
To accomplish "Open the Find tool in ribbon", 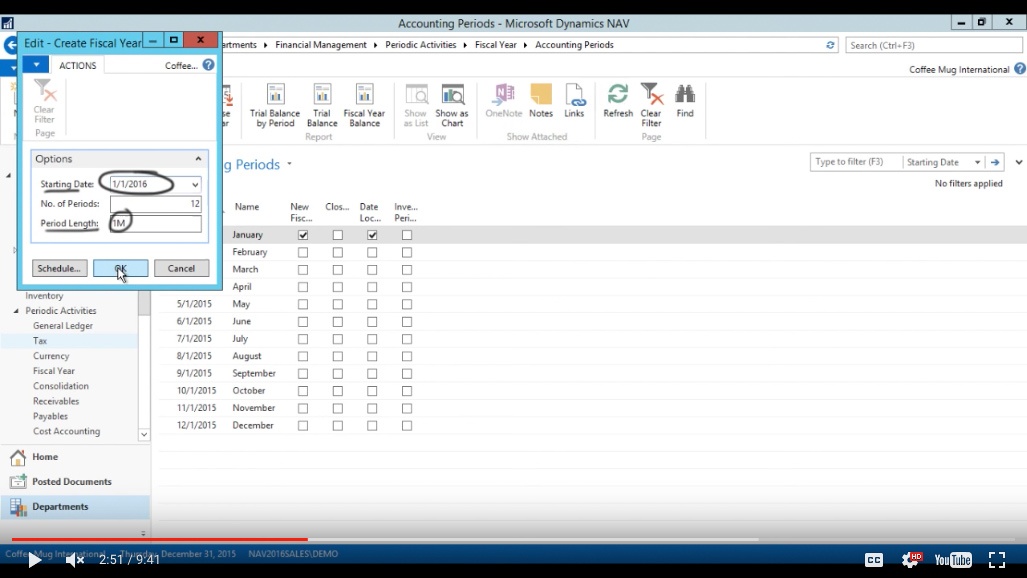I will [684, 101].
